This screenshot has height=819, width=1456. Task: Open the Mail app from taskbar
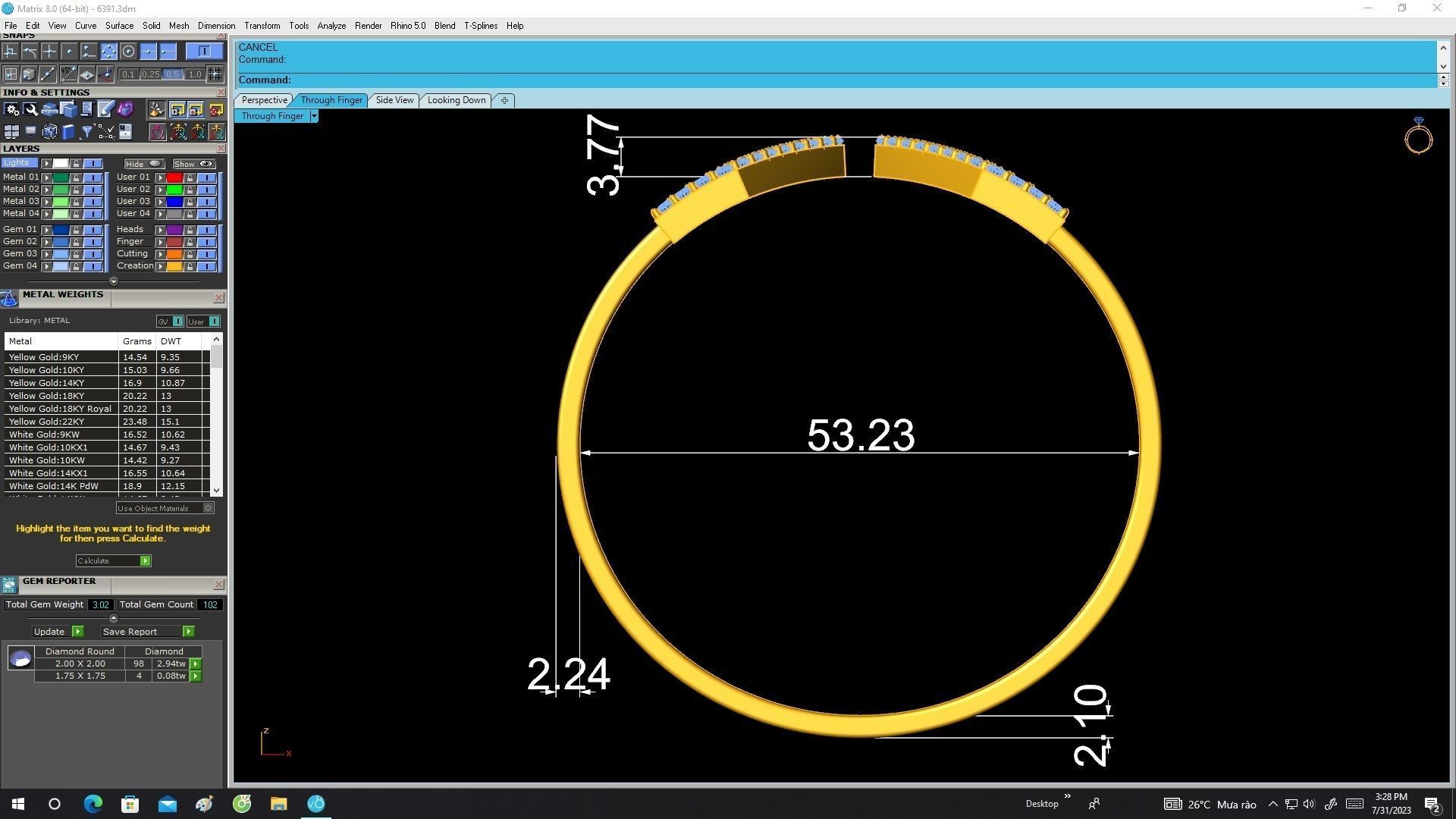pyautogui.click(x=167, y=804)
